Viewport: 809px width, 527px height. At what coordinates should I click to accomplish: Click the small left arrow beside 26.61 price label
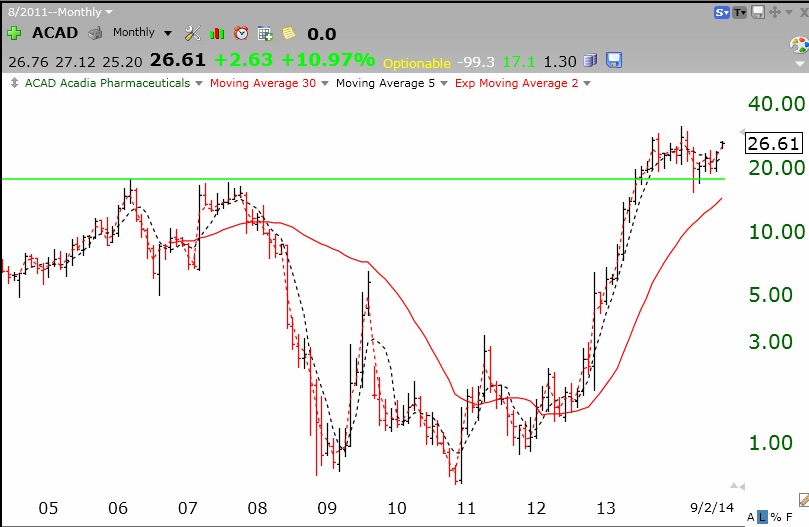742,132
